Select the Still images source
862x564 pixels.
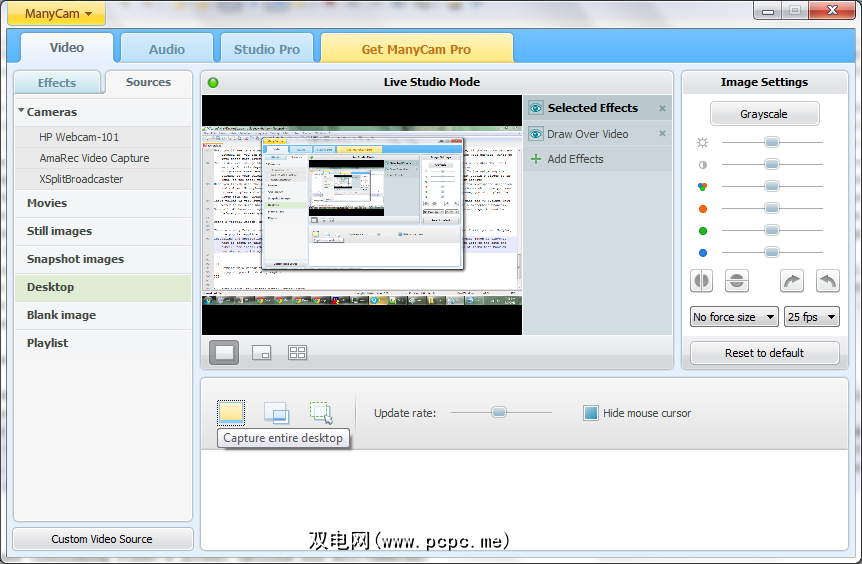click(103, 231)
